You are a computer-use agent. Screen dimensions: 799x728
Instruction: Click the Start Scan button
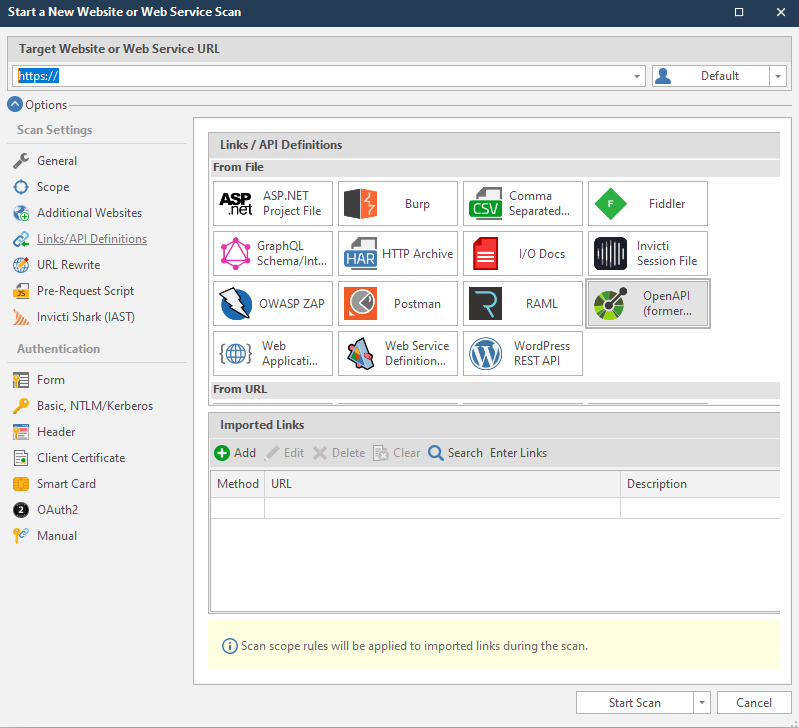coord(634,703)
